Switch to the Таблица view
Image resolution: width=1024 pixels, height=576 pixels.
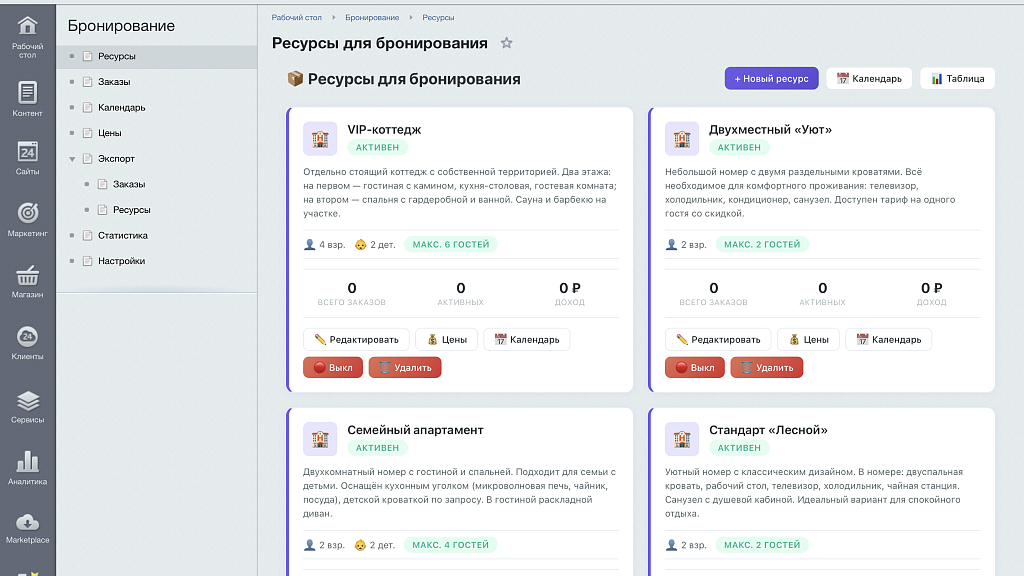(957, 78)
